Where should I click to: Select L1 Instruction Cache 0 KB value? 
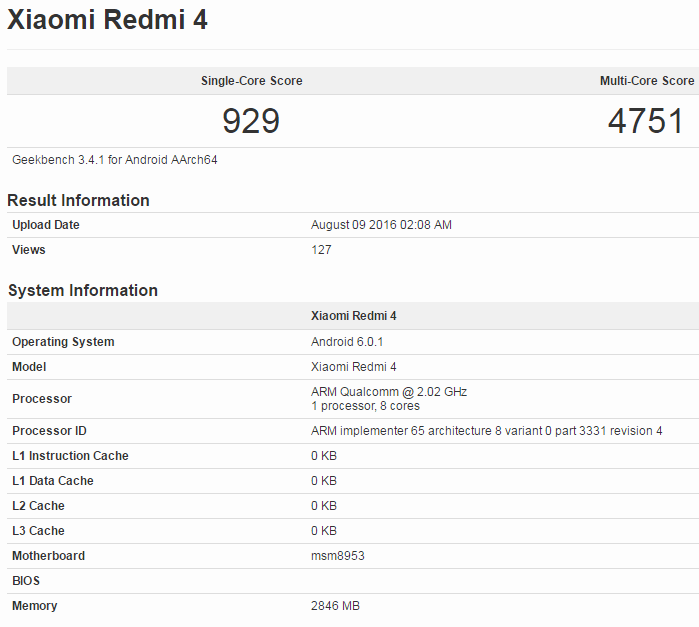(324, 456)
